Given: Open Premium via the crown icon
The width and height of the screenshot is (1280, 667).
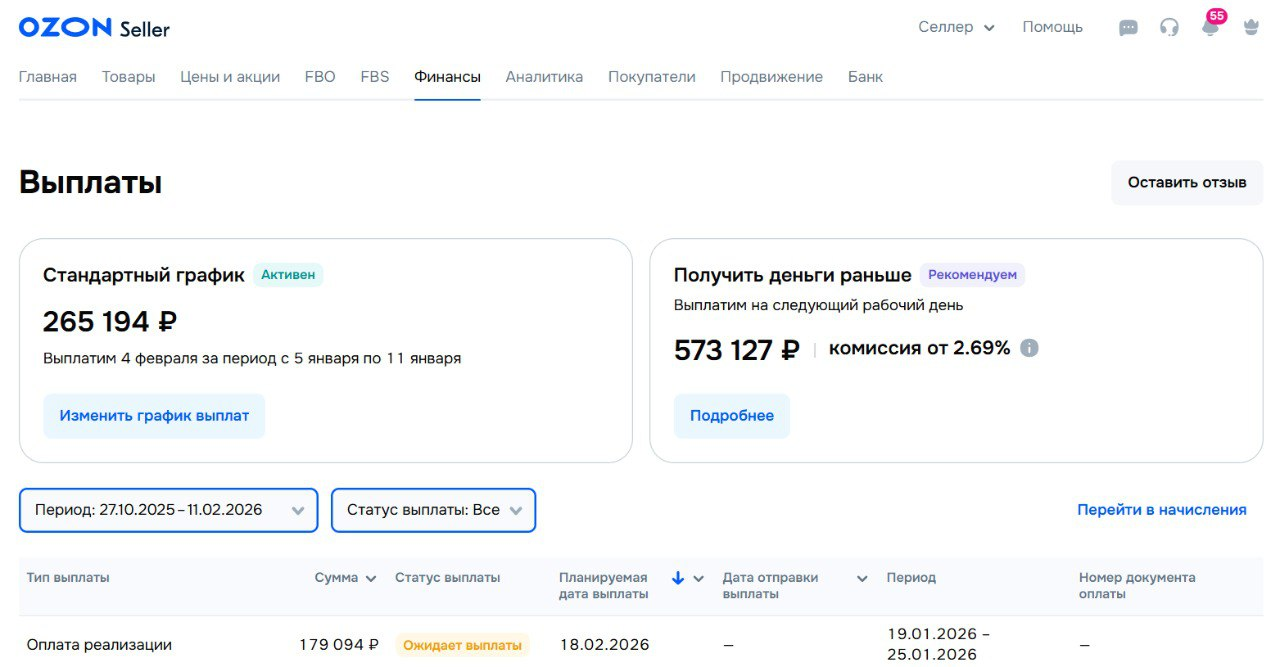Looking at the screenshot, I should tap(1250, 27).
